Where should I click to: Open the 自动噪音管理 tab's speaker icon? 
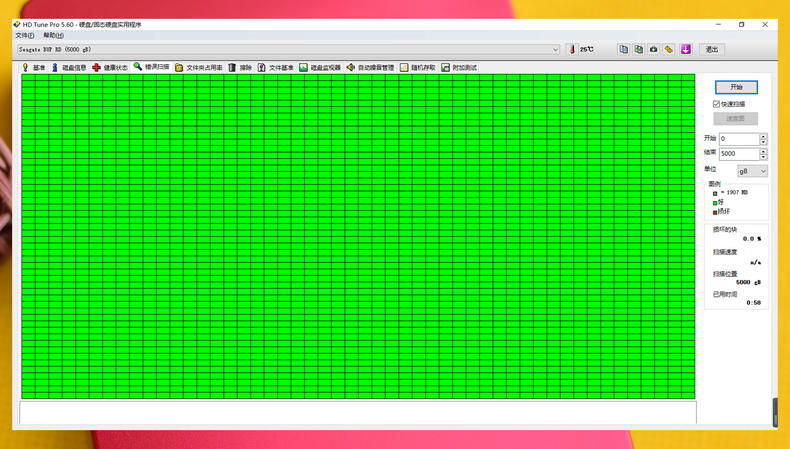coord(351,68)
